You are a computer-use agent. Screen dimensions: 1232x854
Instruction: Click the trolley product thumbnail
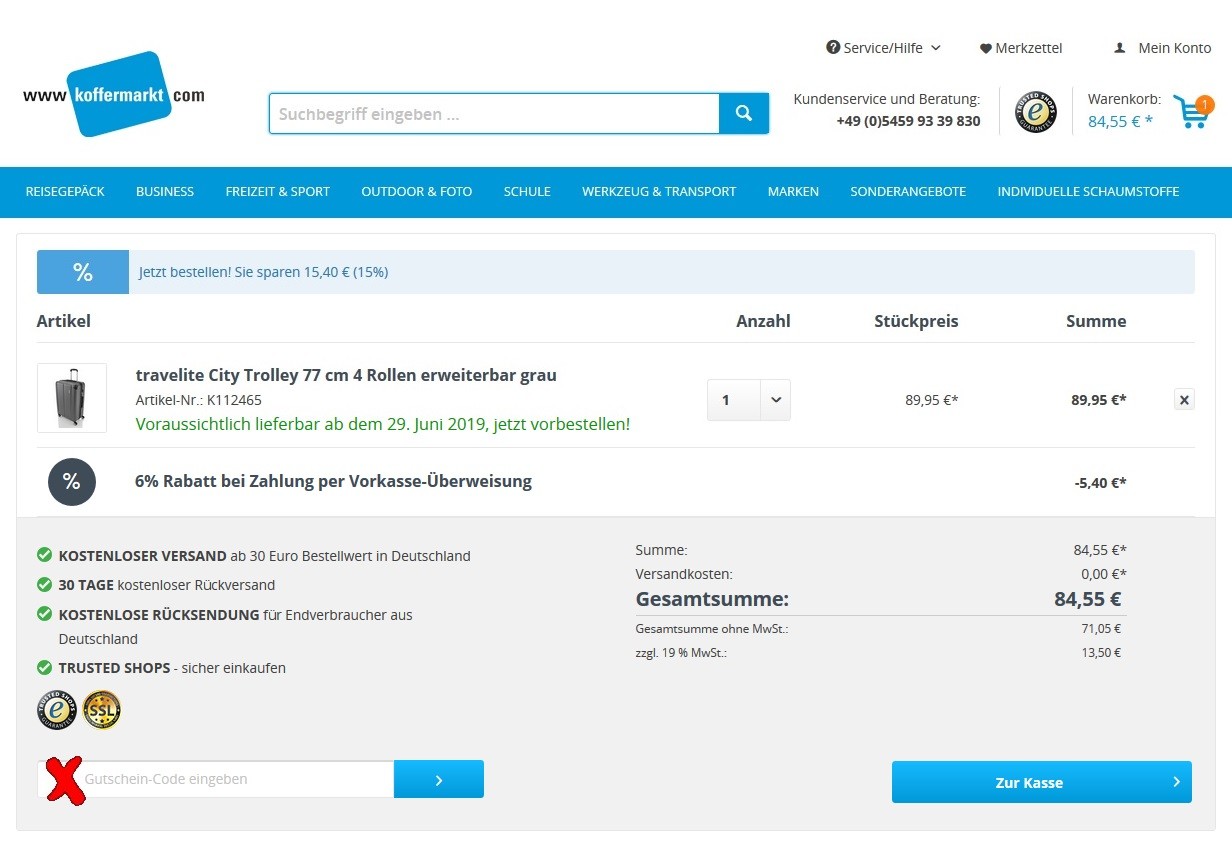click(x=72, y=398)
